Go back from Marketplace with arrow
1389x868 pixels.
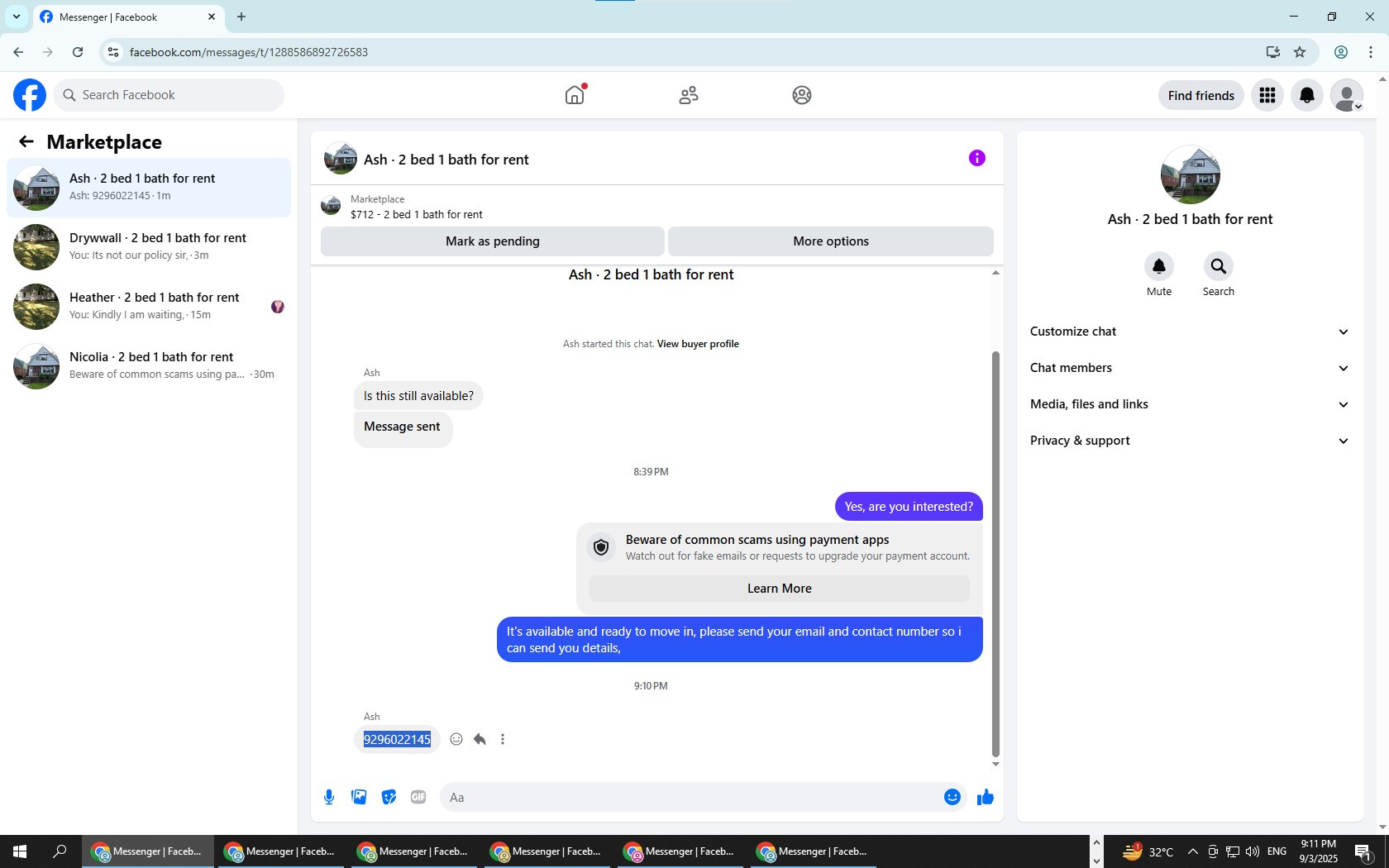pos(26,141)
